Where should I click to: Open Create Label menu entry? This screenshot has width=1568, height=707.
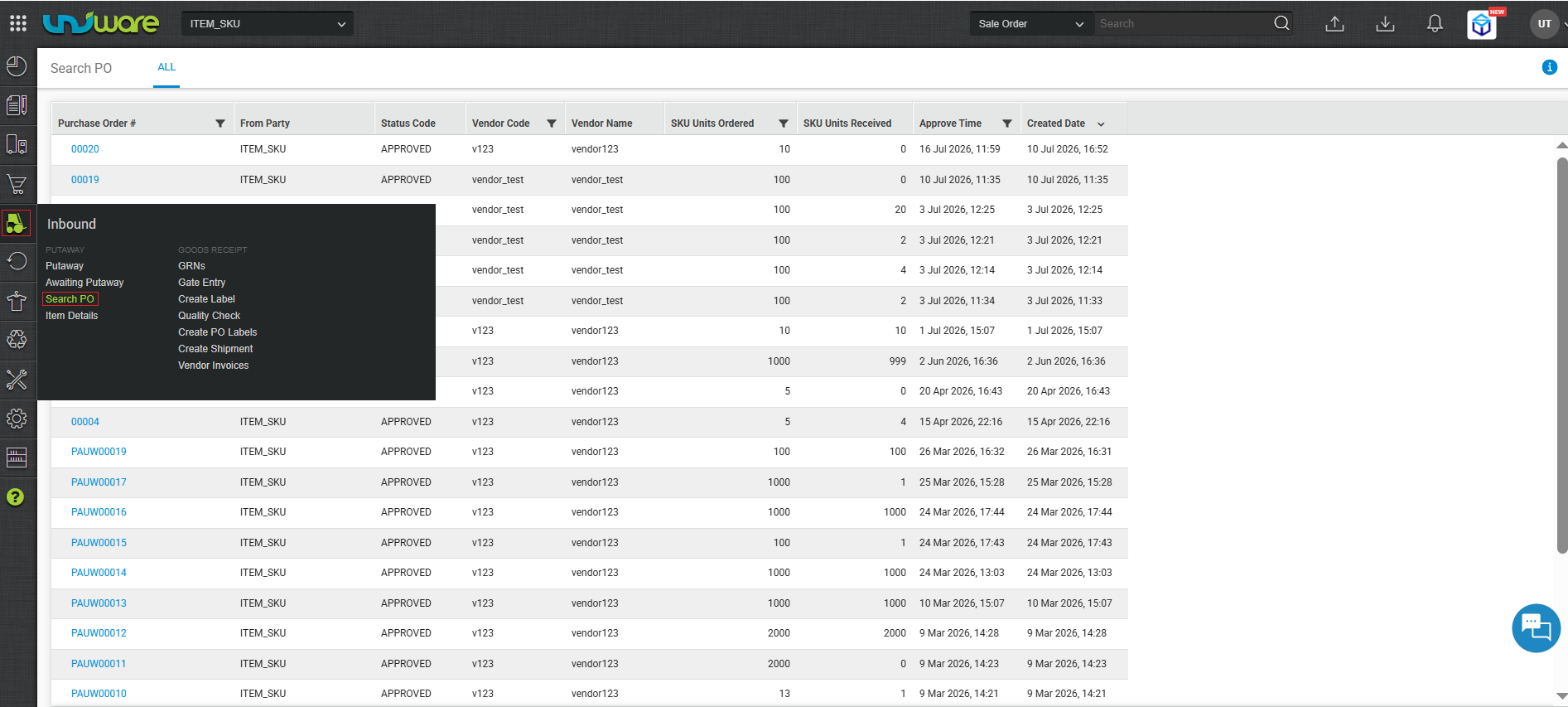pos(206,299)
